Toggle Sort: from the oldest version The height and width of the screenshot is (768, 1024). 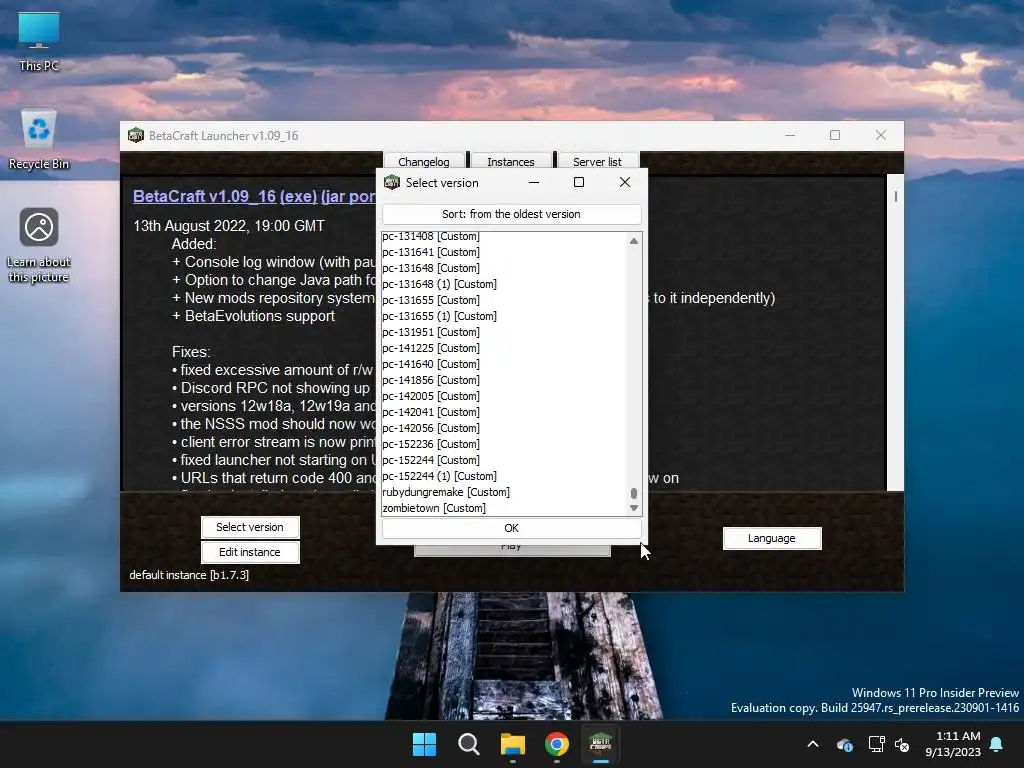(x=511, y=214)
